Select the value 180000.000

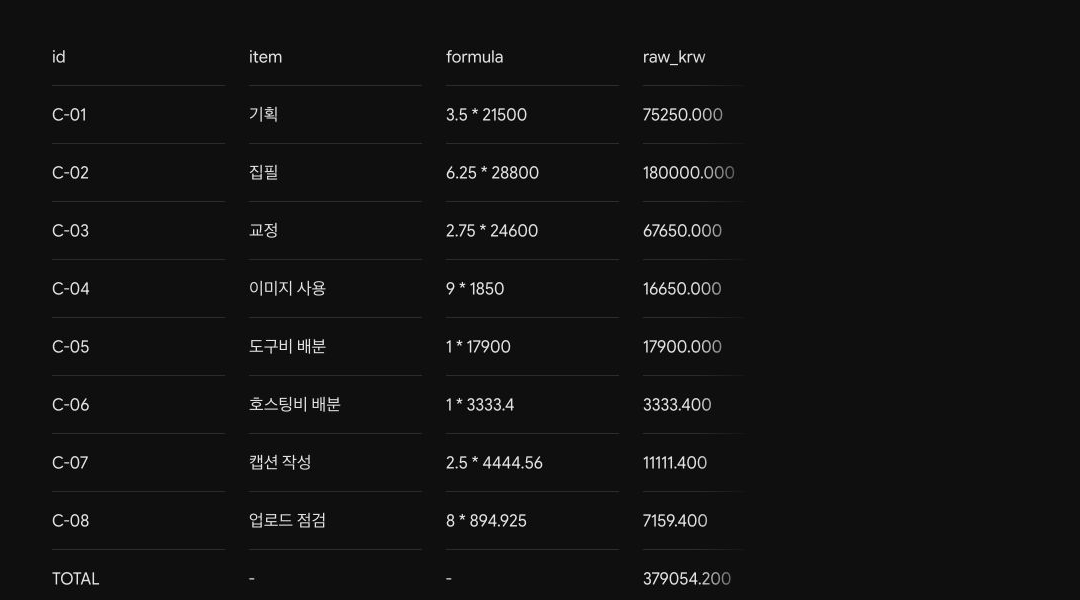(689, 173)
